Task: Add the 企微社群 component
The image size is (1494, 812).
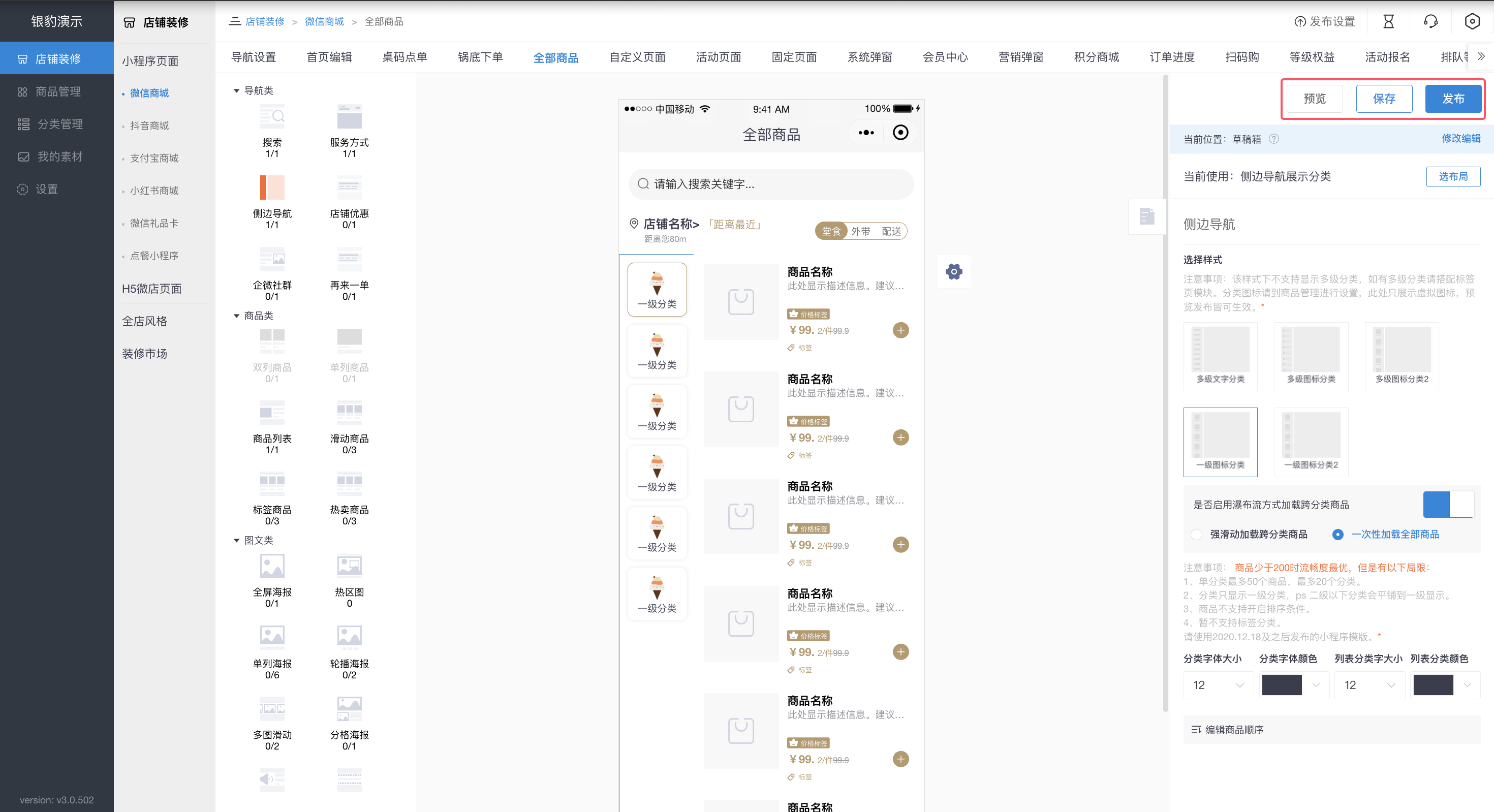Action: click(x=272, y=259)
